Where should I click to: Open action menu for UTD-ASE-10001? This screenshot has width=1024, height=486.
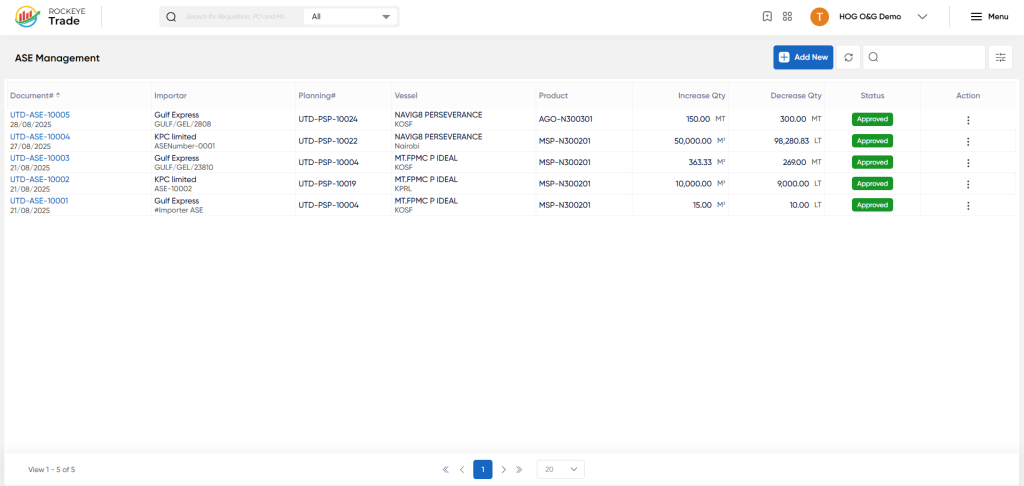point(968,206)
